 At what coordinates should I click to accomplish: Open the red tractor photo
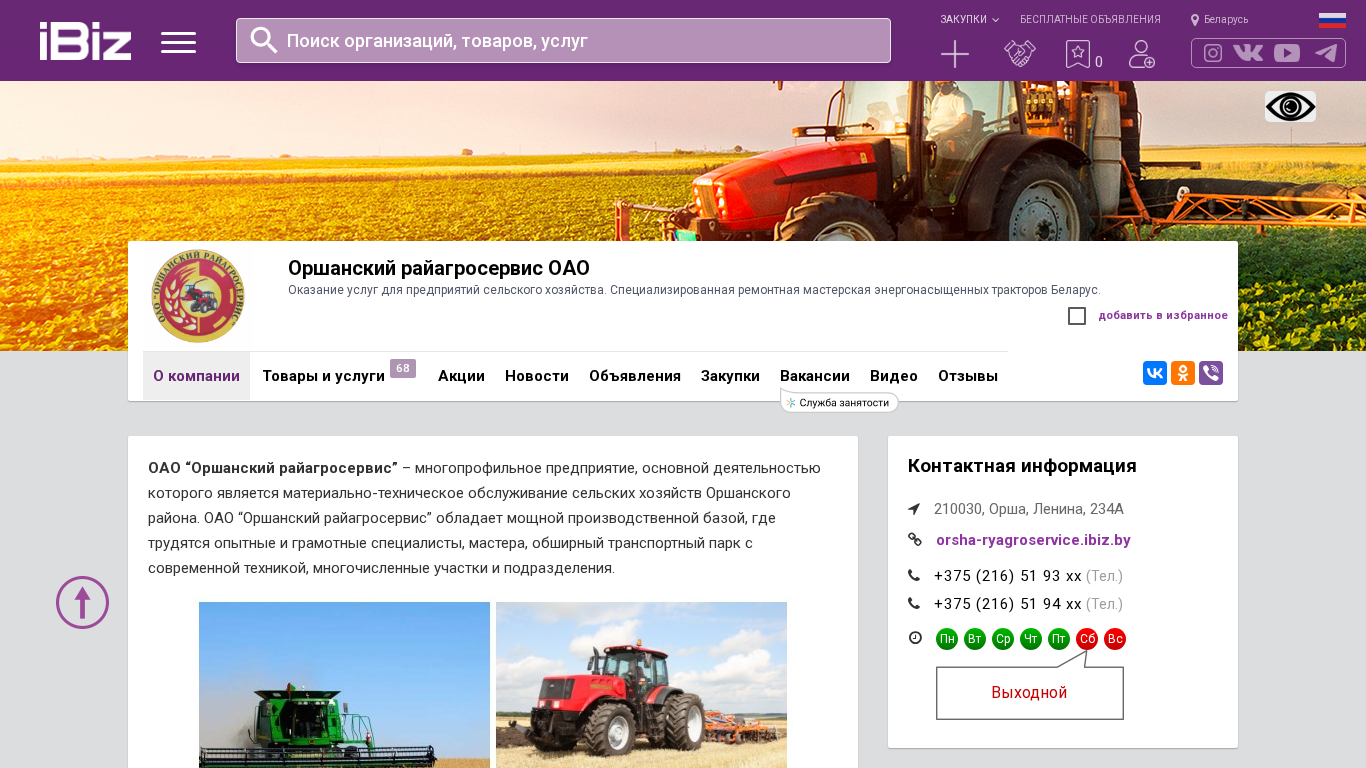coord(641,685)
